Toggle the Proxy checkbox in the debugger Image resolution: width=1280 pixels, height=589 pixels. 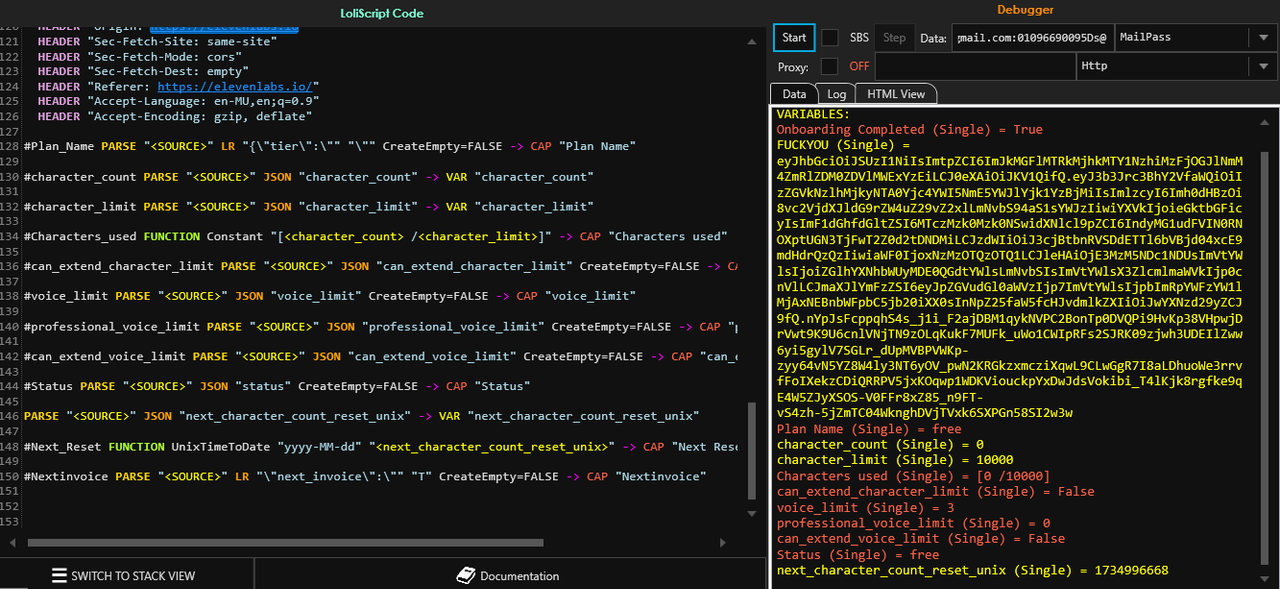click(829, 66)
